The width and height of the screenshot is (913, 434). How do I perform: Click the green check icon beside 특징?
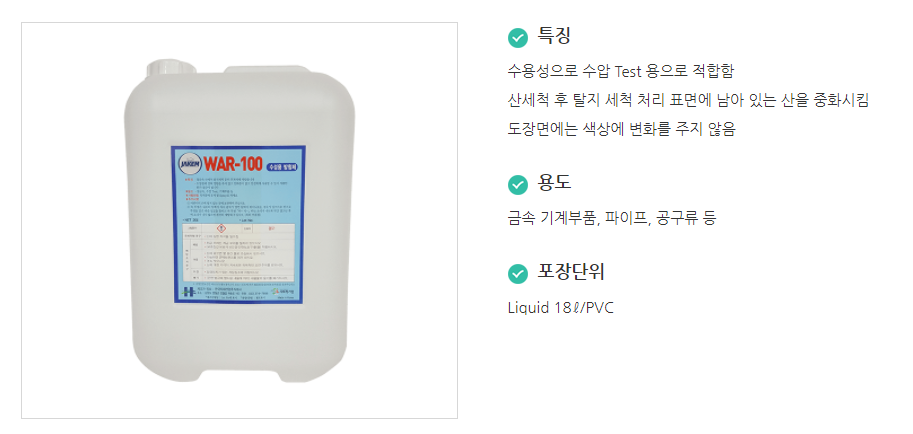point(518,38)
